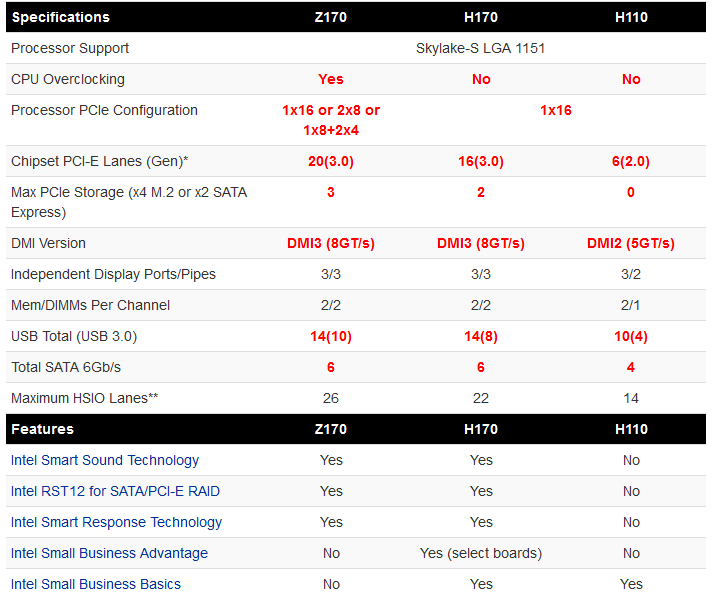Click H110's 'No' in CPU Overclocking row
Screen dimensions: 716x614
(x=631, y=79)
